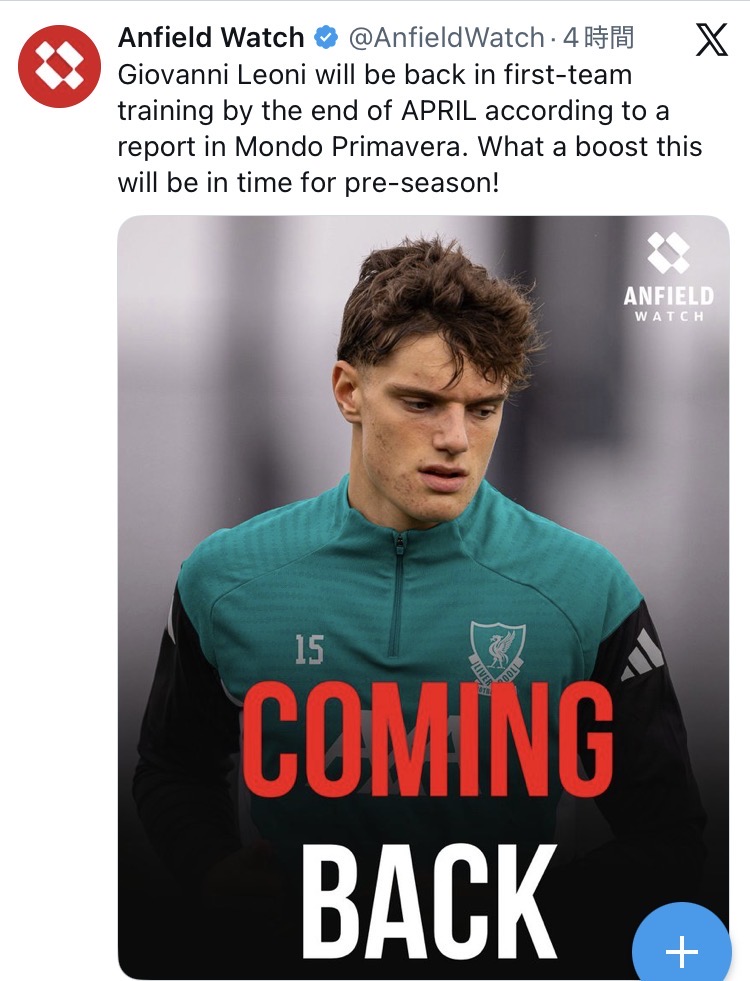Open the Anfield Watch account name link
This screenshot has width=750, height=981.
coord(211,39)
